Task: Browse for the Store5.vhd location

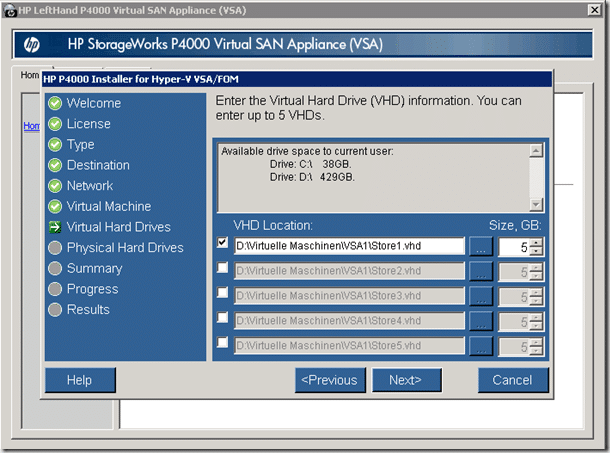Action: (x=481, y=346)
